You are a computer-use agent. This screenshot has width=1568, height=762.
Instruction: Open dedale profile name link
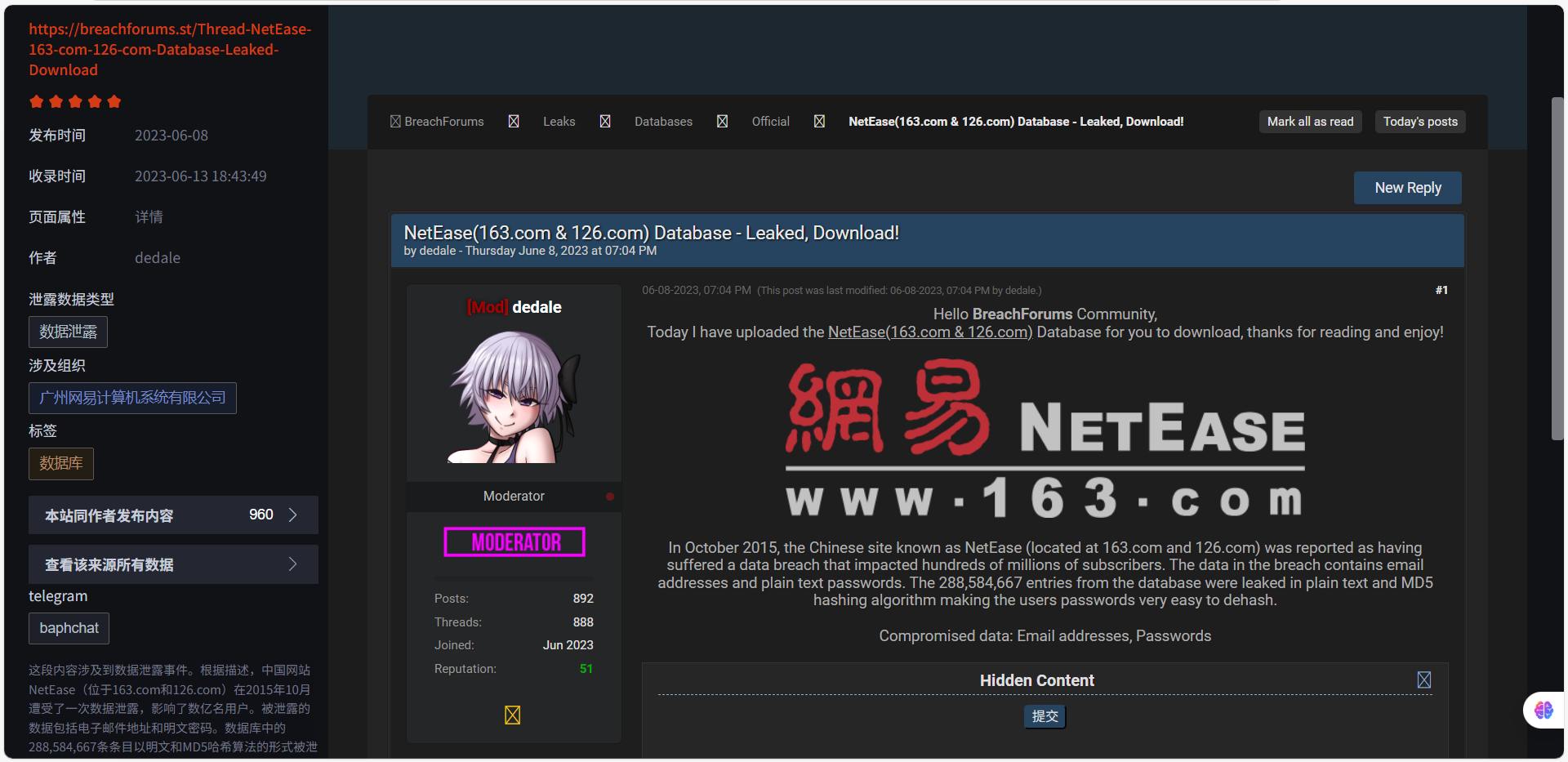pyautogui.click(x=537, y=307)
